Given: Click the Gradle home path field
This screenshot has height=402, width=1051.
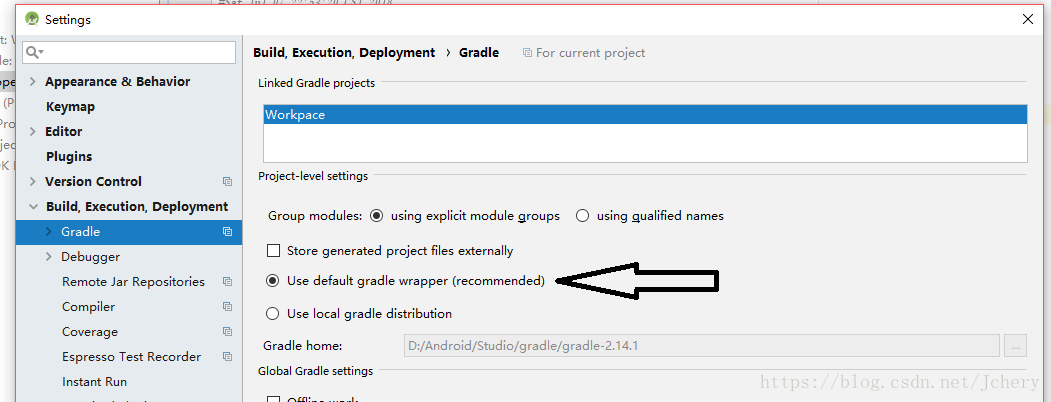Looking at the screenshot, I should pos(701,346).
